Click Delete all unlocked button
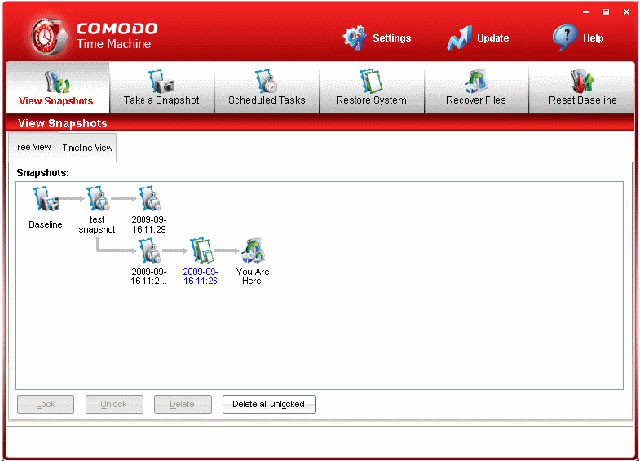Viewport: 640px width, 461px height. (269, 404)
